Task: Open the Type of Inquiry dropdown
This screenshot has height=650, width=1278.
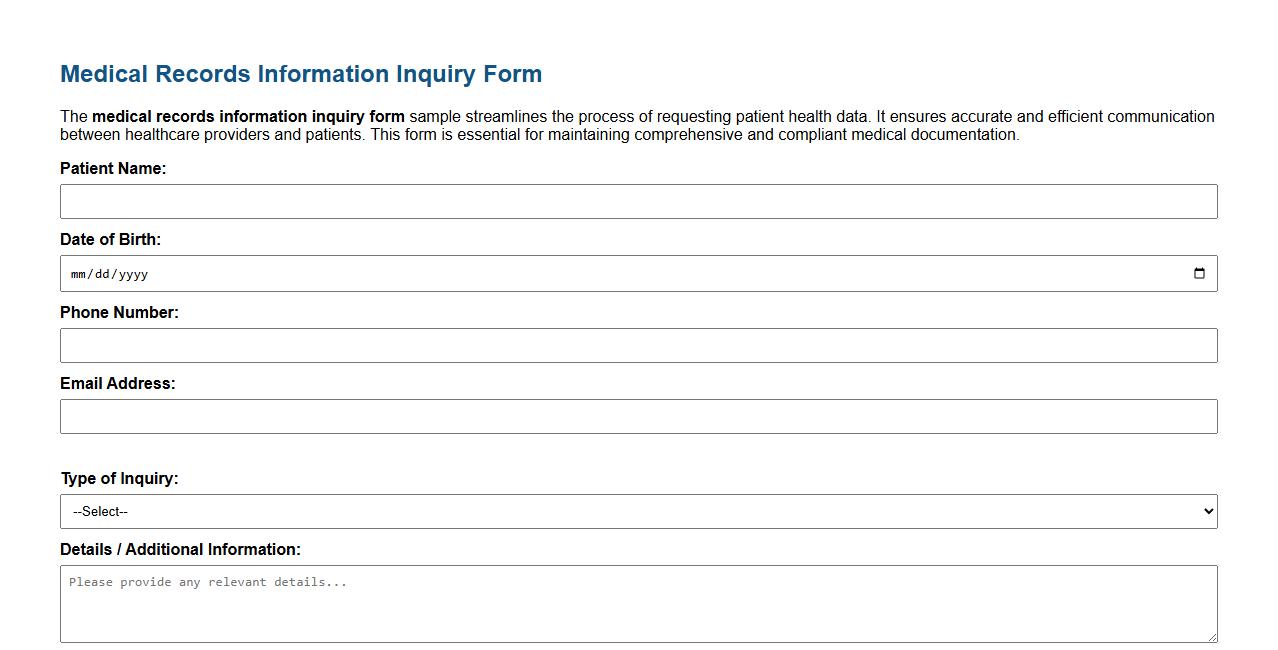Action: pyautogui.click(x=640, y=511)
